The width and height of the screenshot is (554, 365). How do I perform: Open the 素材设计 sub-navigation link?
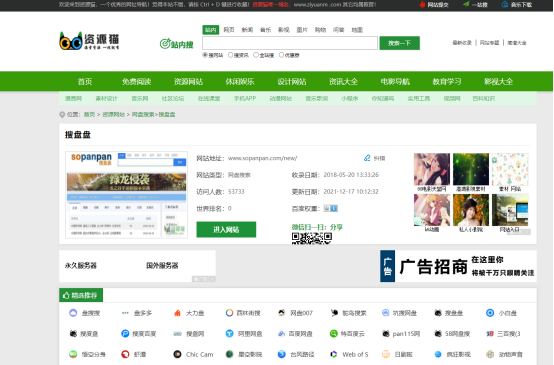tap(106, 99)
